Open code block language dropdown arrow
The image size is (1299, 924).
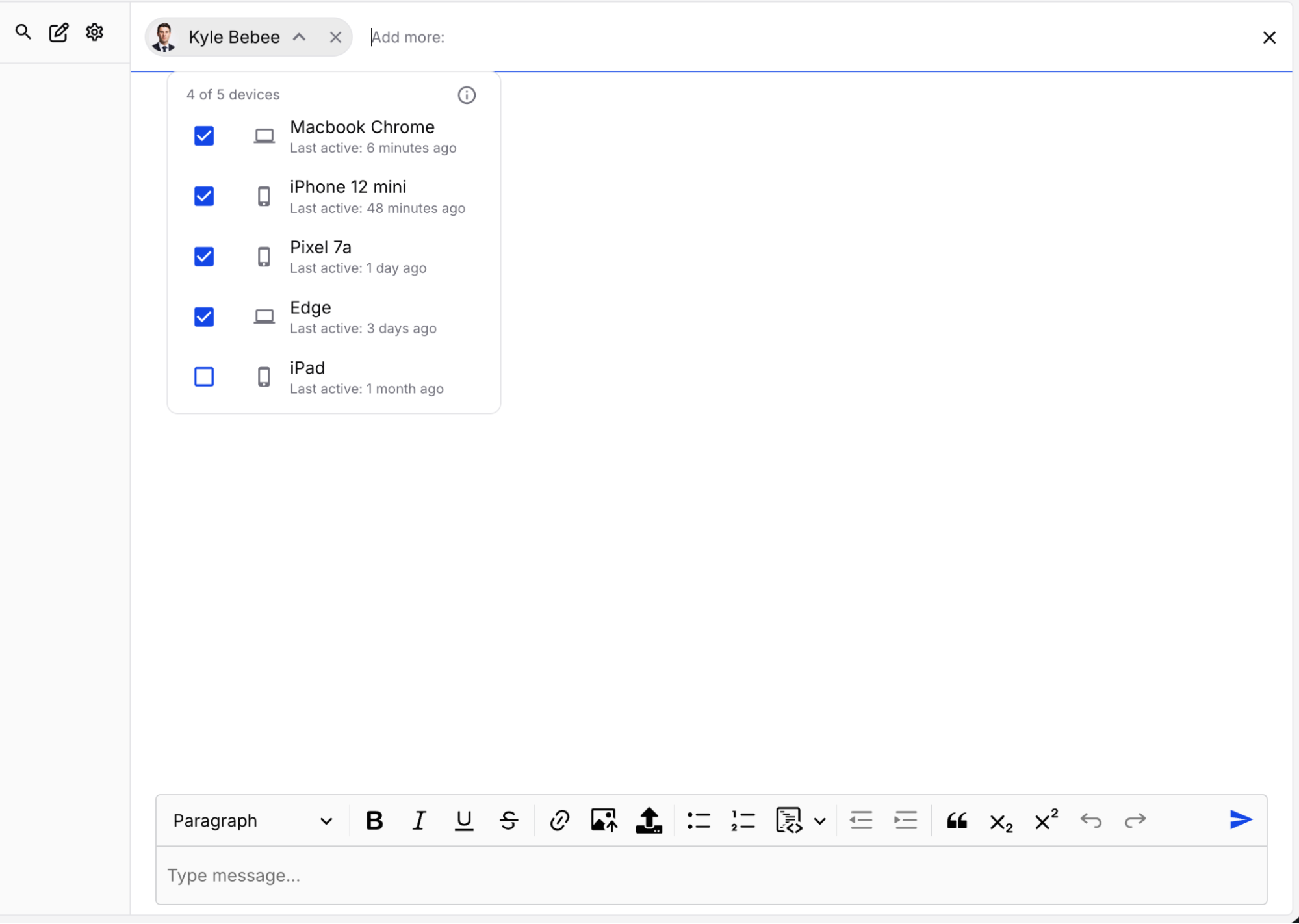pyautogui.click(x=820, y=821)
